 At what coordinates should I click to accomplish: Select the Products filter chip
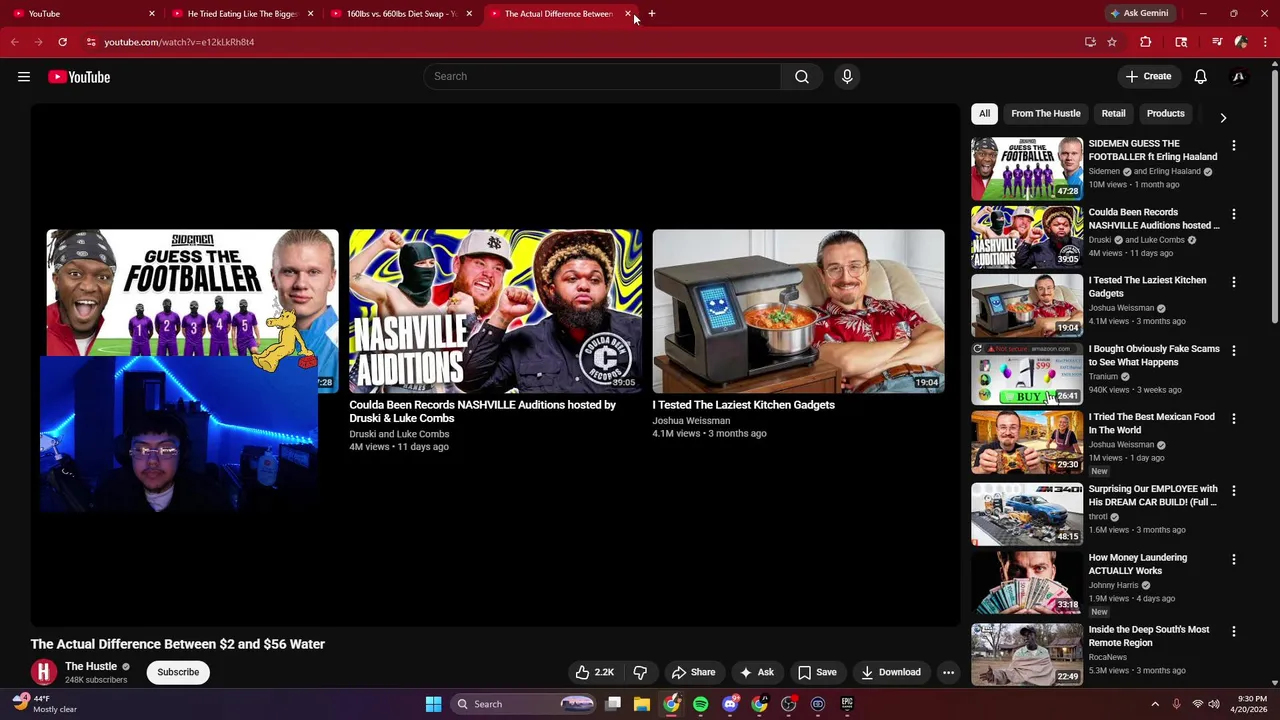1165,114
